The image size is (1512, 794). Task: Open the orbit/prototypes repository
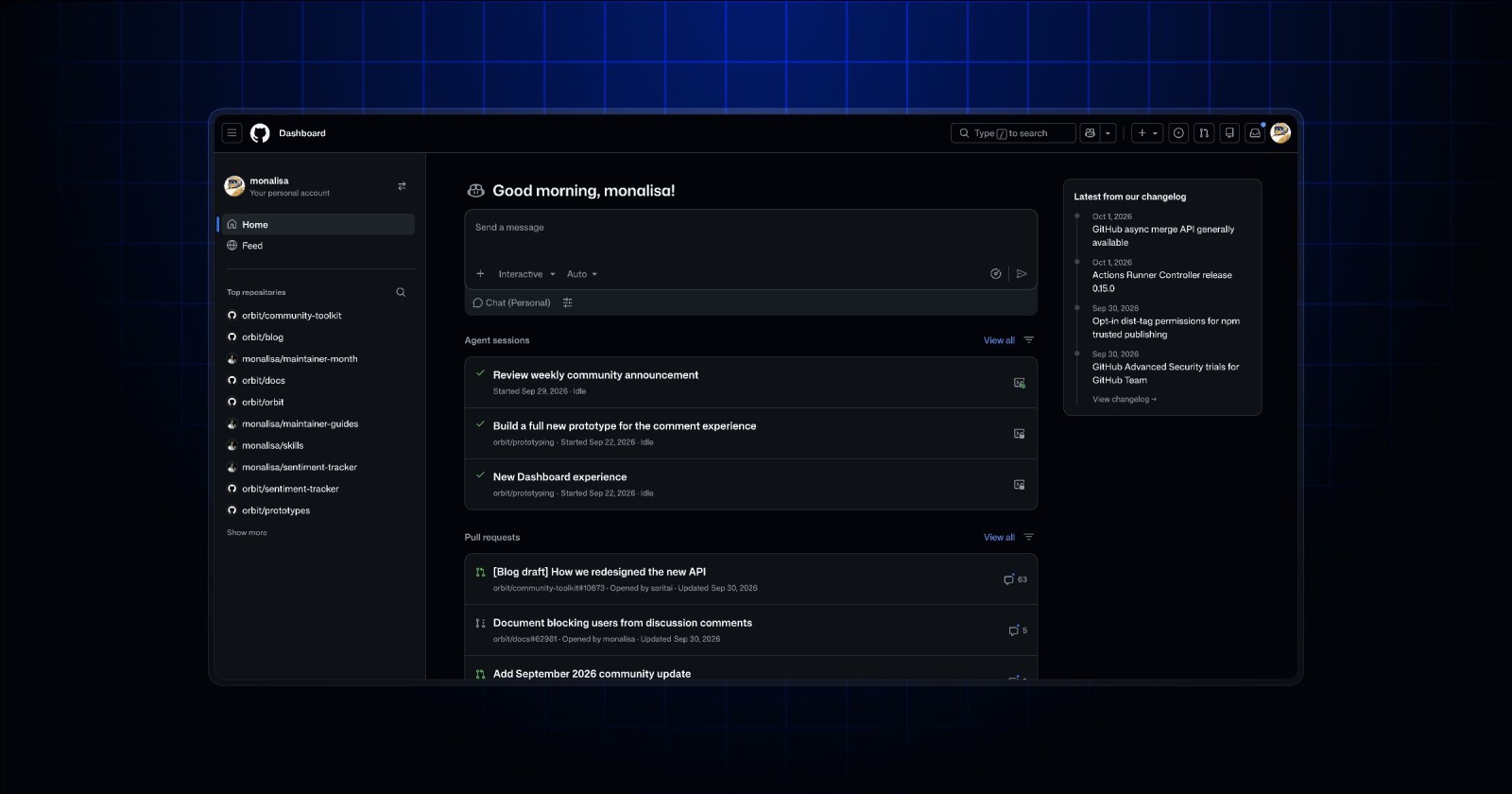276,510
